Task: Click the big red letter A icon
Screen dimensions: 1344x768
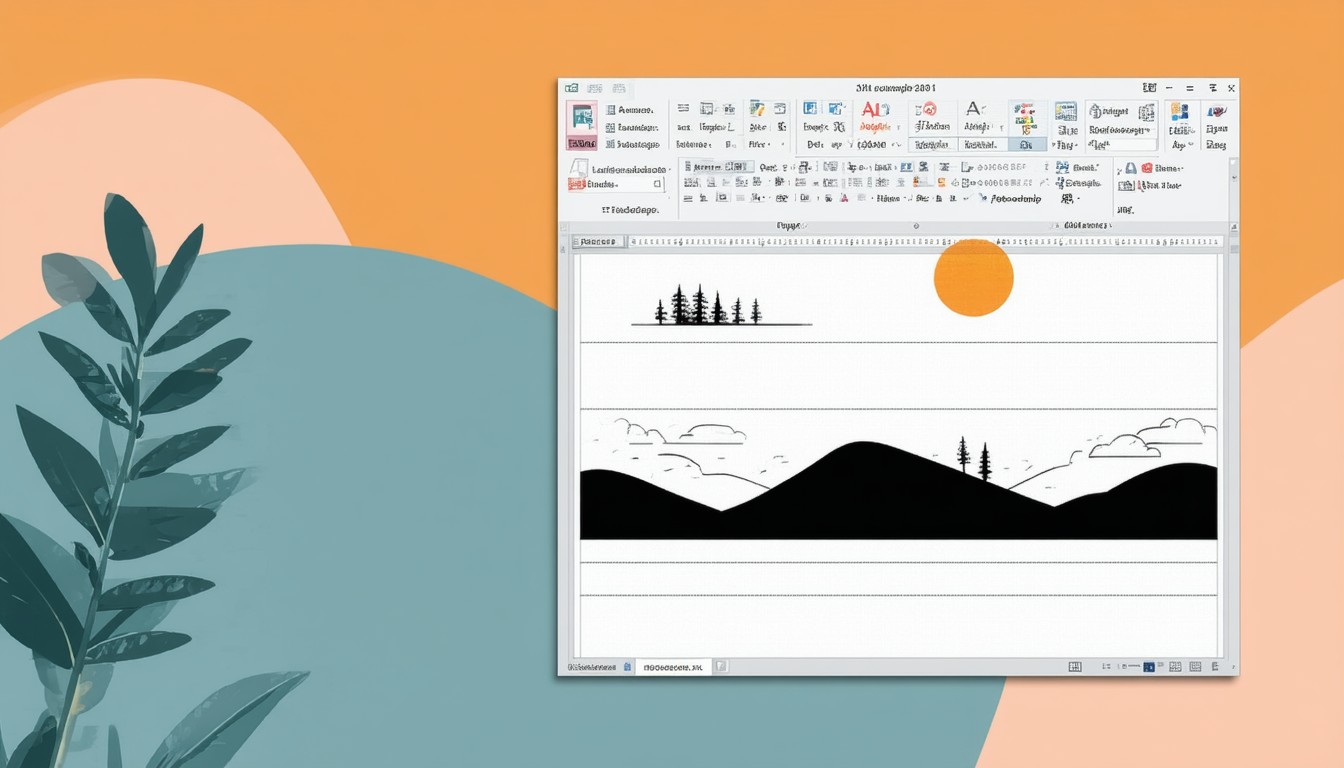Action: tap(873, 110)
